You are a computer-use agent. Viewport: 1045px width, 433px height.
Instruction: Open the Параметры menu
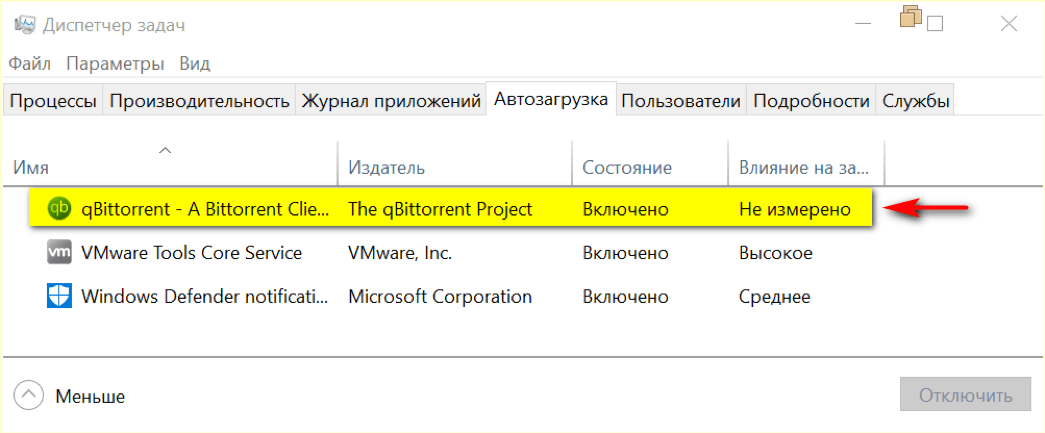(115, 63)
